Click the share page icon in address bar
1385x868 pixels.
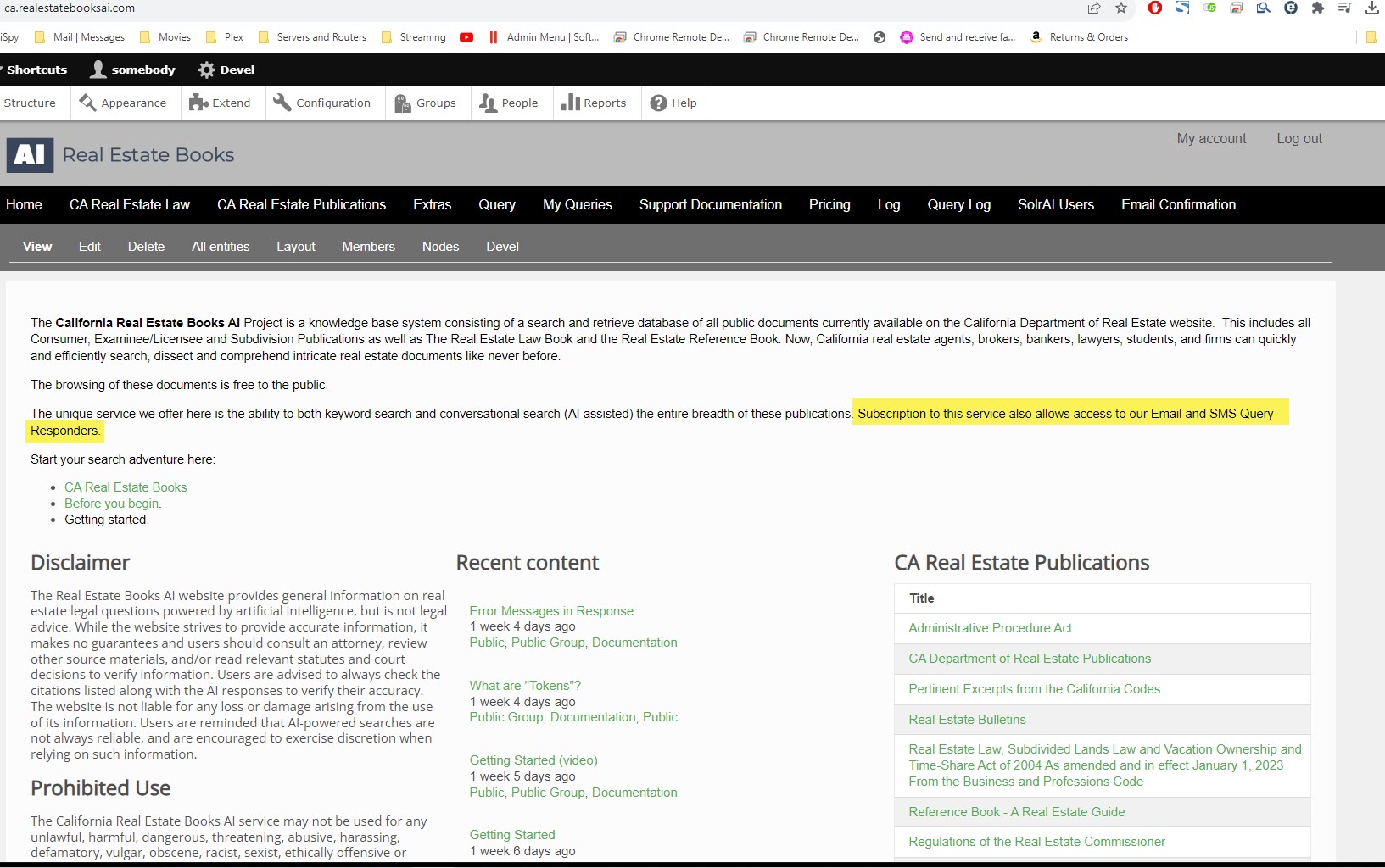[1094, 8]
